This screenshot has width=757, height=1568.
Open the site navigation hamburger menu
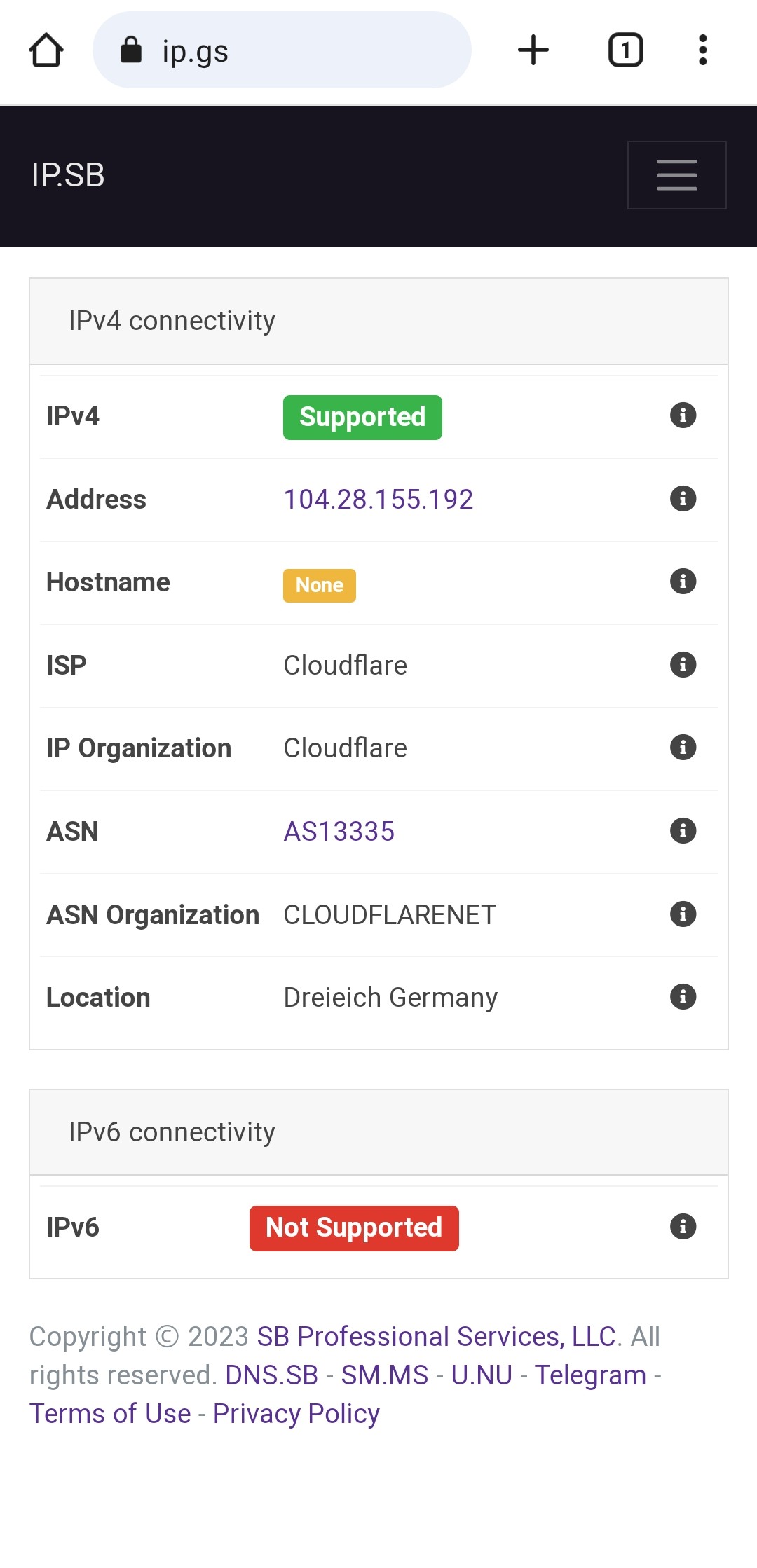click(x=676, y=175)
